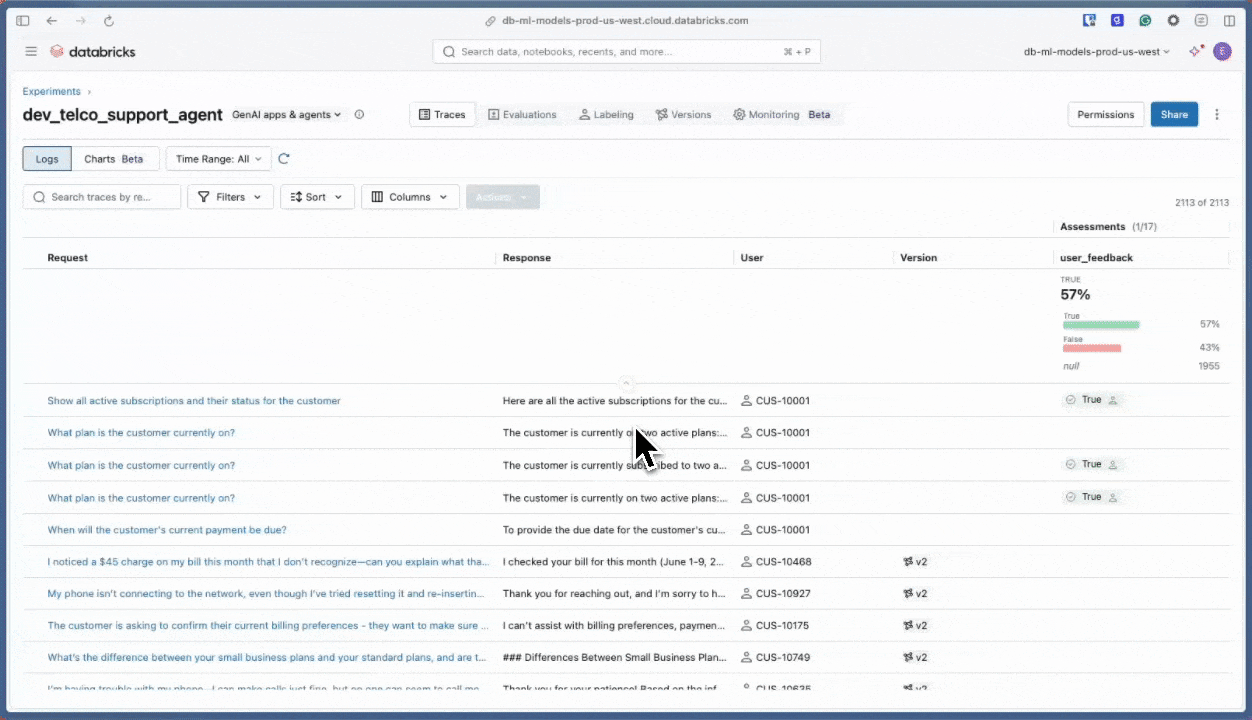Click the red False 43% bar

[x=1092, y=348]
